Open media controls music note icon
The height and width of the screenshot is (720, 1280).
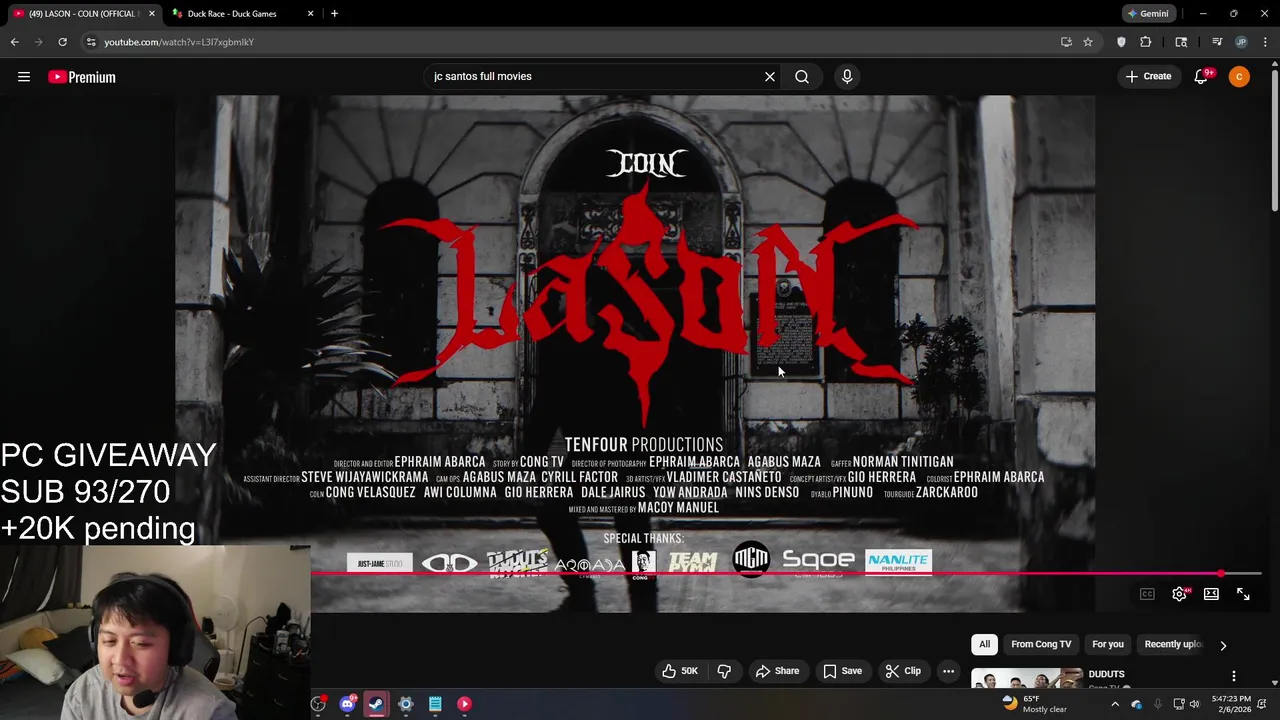(1217, 42)
